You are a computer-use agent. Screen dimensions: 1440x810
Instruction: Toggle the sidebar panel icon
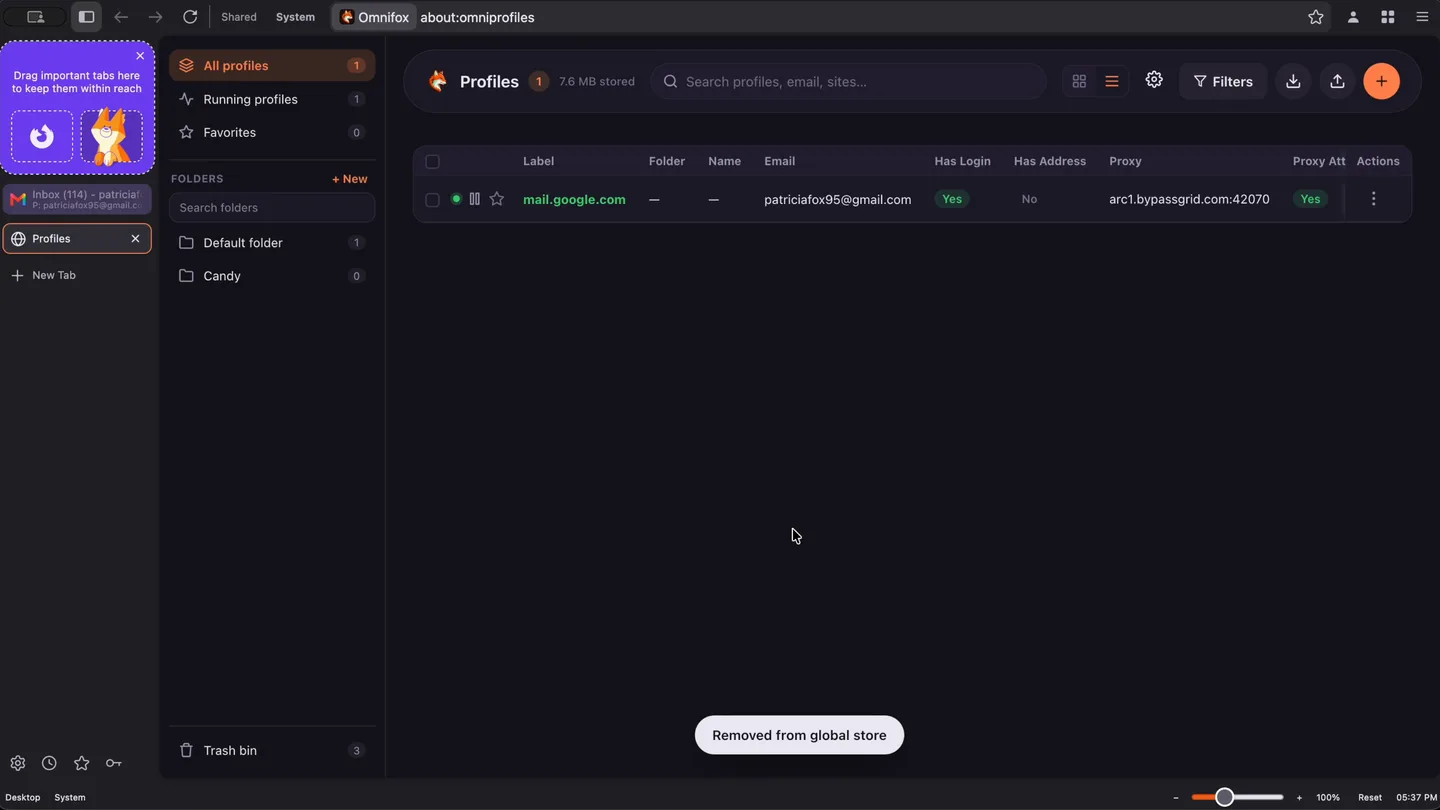coord(87,17)
